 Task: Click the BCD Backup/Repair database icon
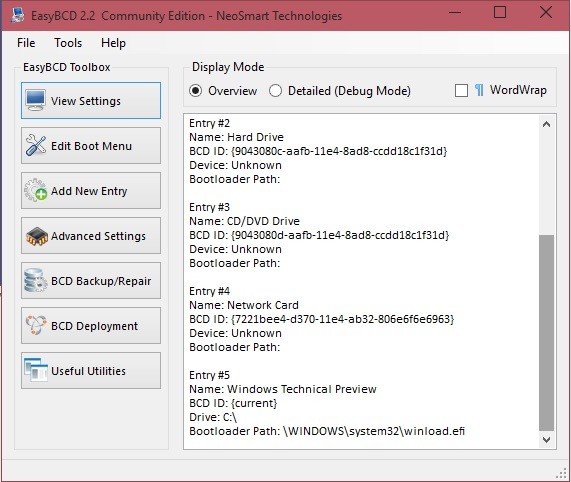(x=35, y=280)
